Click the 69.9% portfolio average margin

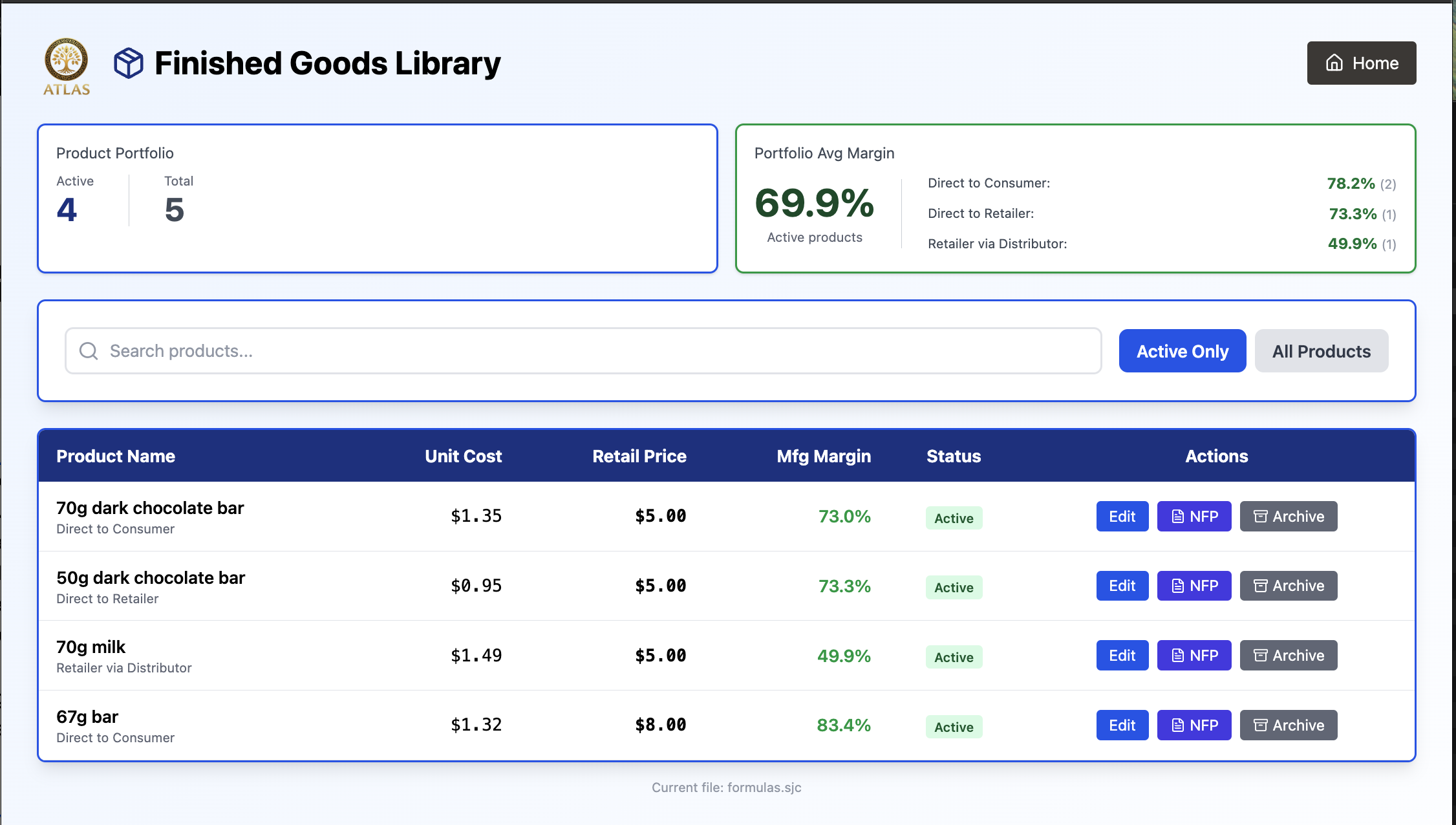(814, 203)
